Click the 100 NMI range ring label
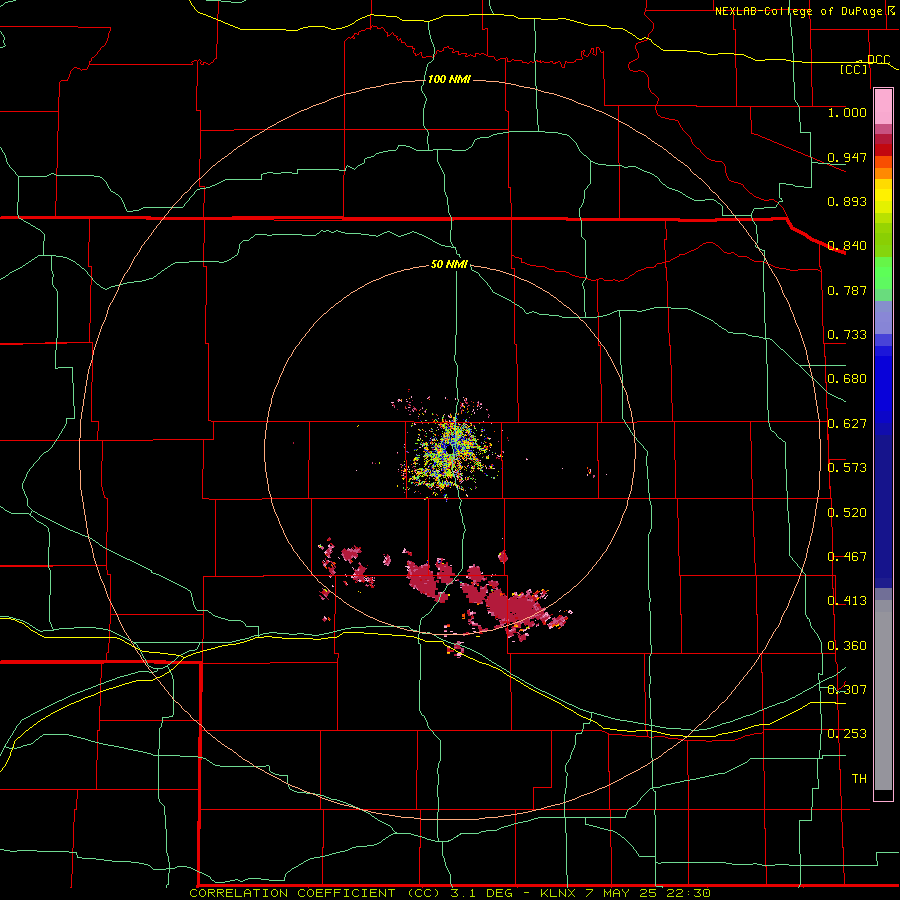The height and width of the screenshot is (900, 900). 449,79
